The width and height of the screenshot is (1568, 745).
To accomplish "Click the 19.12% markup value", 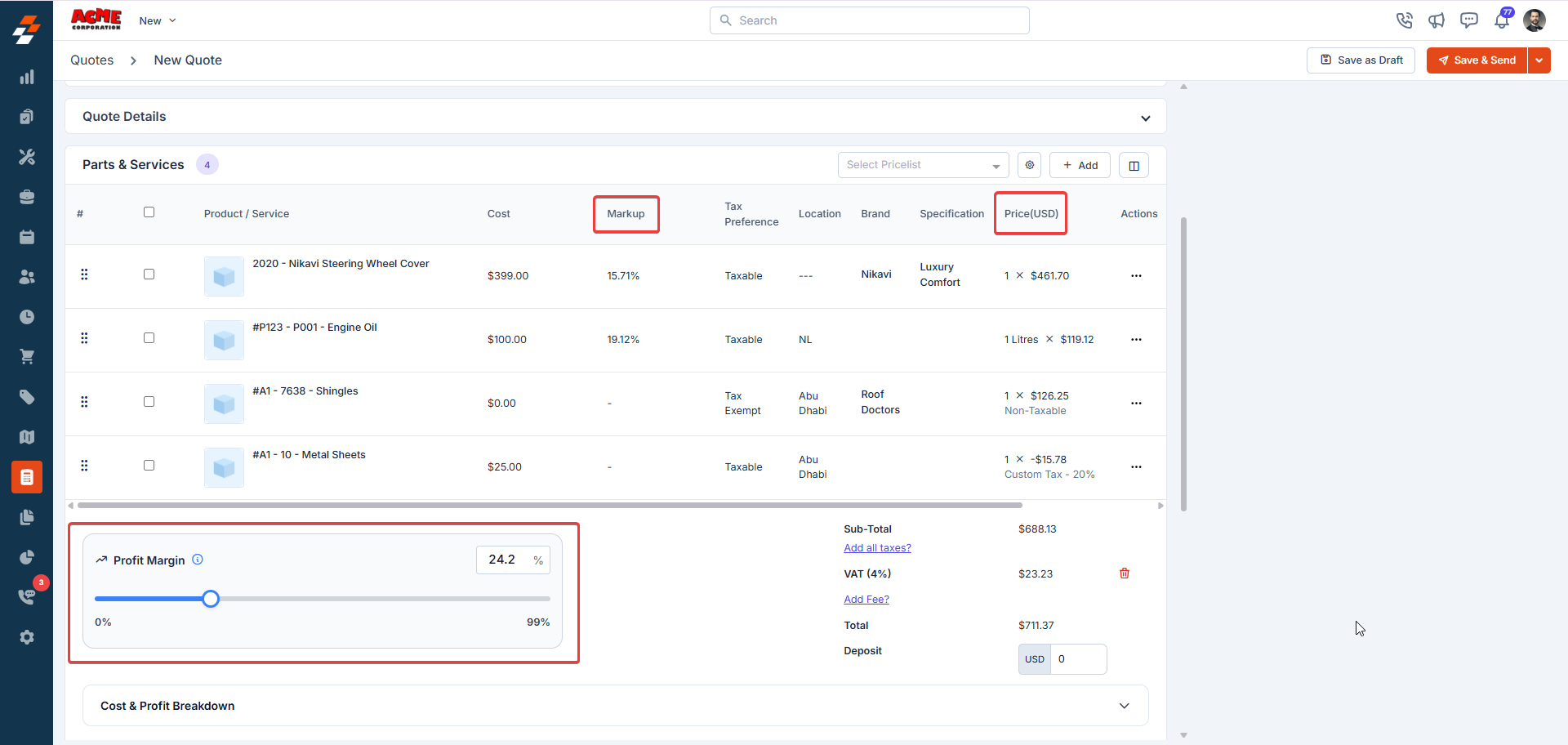I will point(623,340).
